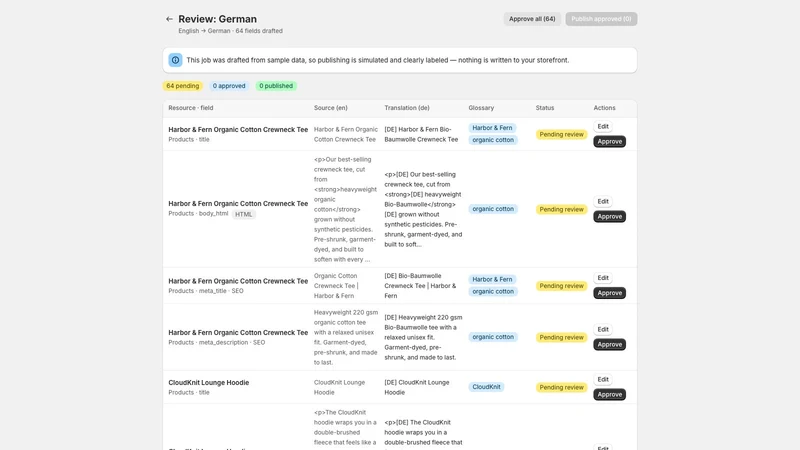Approve the Crewneck Tee meta_description translation
800x450 pixels.
point(610,344)
